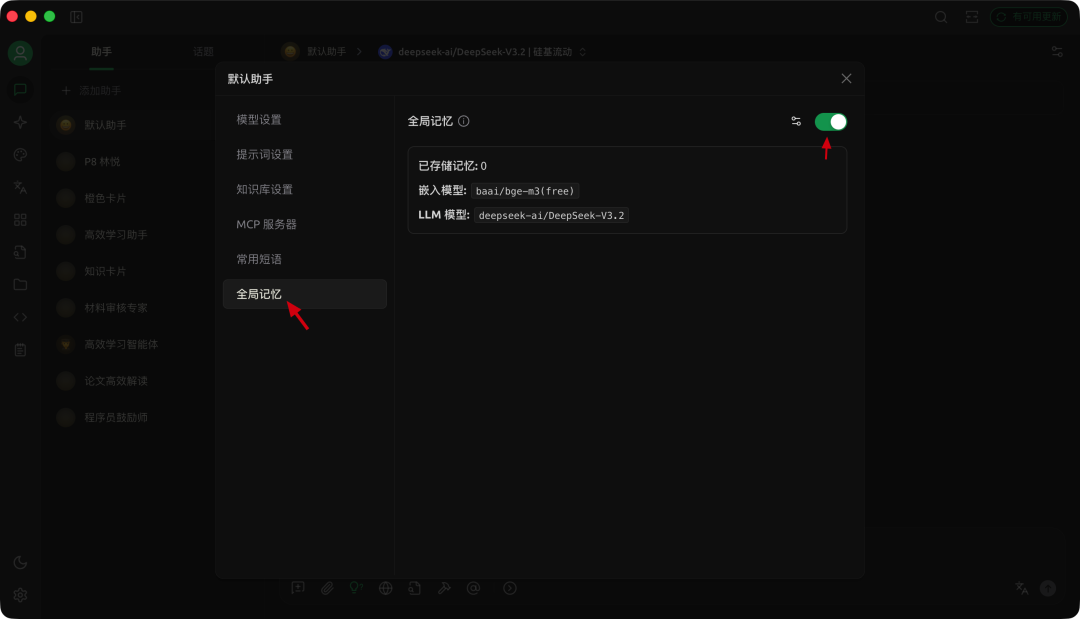The height and width of the screenshot is (619, 1080).
Task: Open MCP tools with the hammer icon
Action: coord(444,588)
